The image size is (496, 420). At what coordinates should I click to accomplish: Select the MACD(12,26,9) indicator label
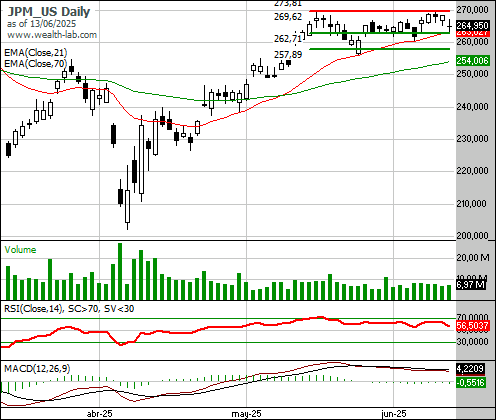37,368
